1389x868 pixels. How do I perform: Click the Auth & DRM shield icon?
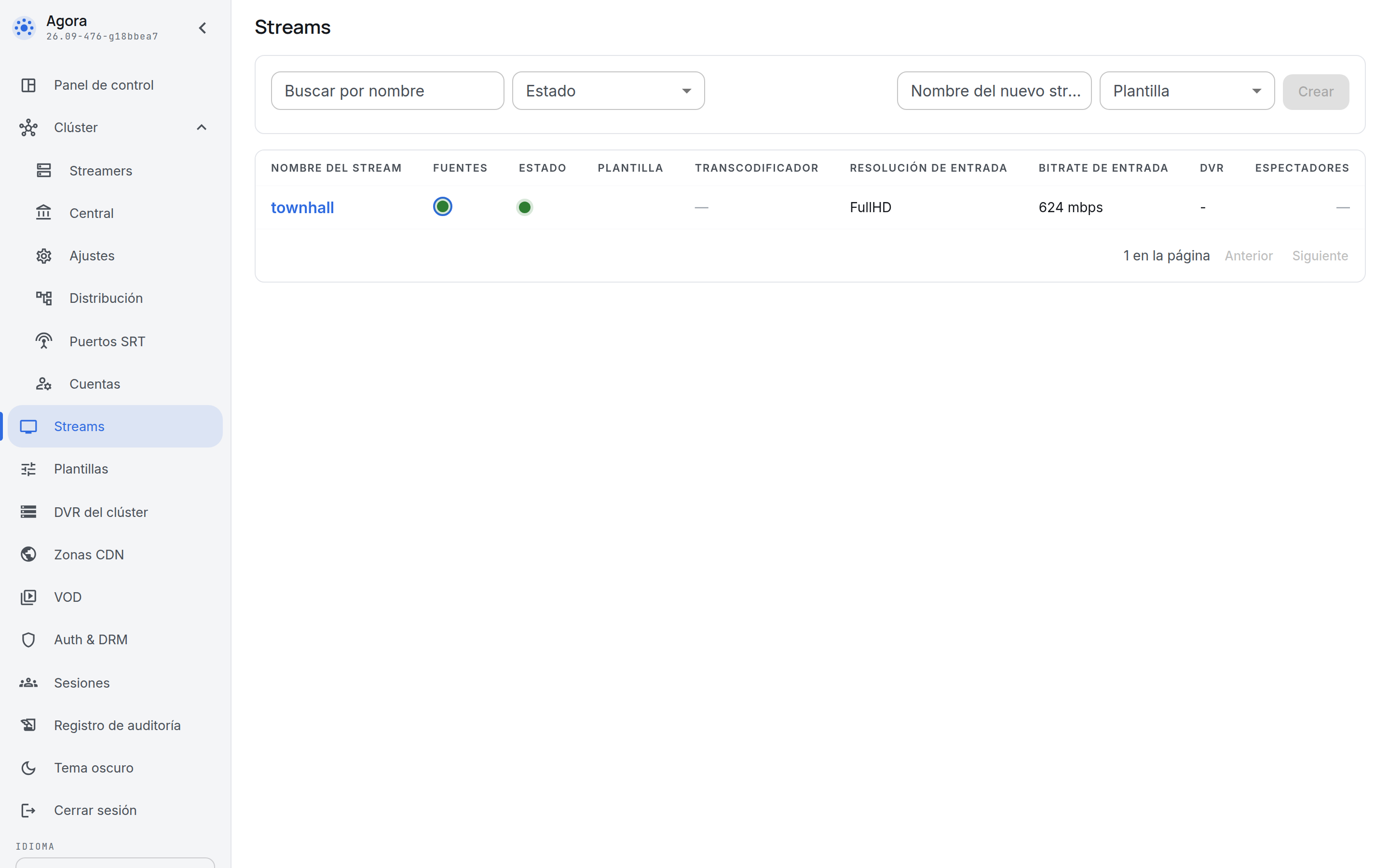[x=28, y=639]
